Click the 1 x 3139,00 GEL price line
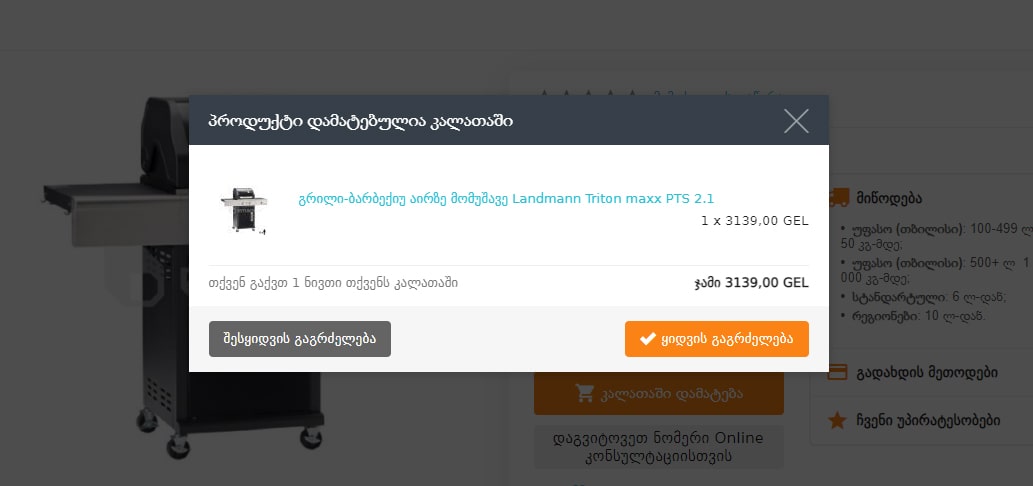The width and height of the screenshot is (1033, 486). 754,221
